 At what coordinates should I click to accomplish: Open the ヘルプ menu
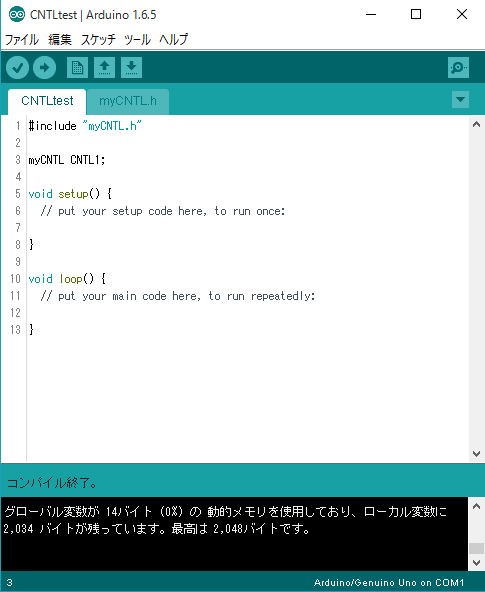tap(173, 39)
